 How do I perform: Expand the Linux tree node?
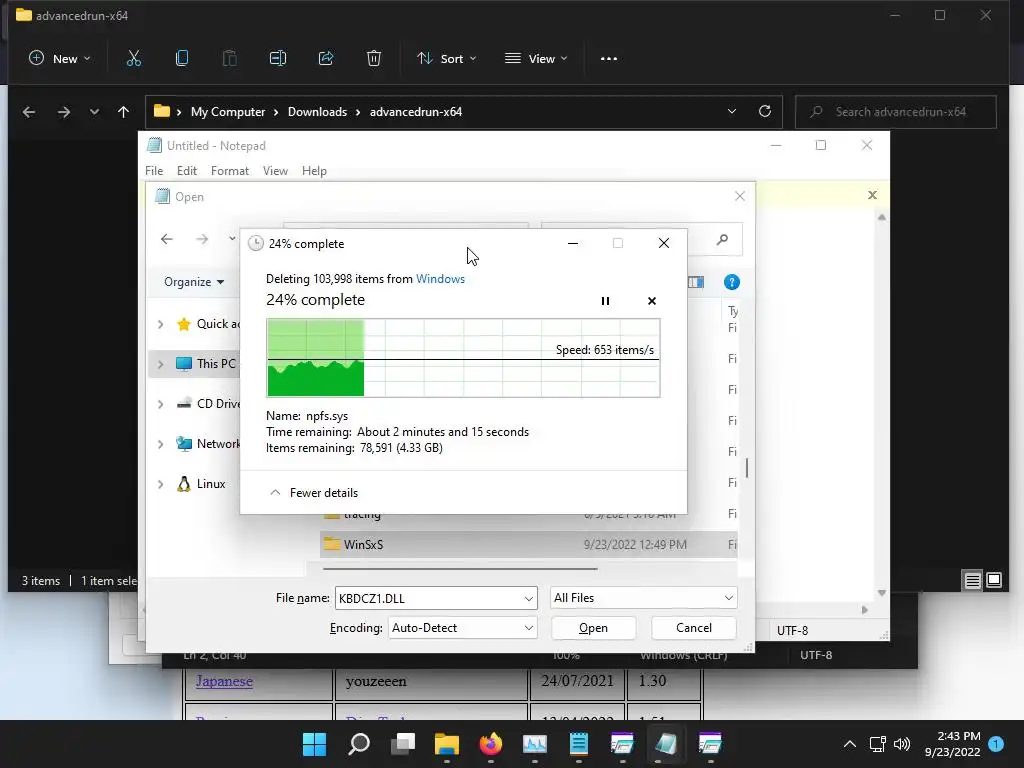pos(161,484)
